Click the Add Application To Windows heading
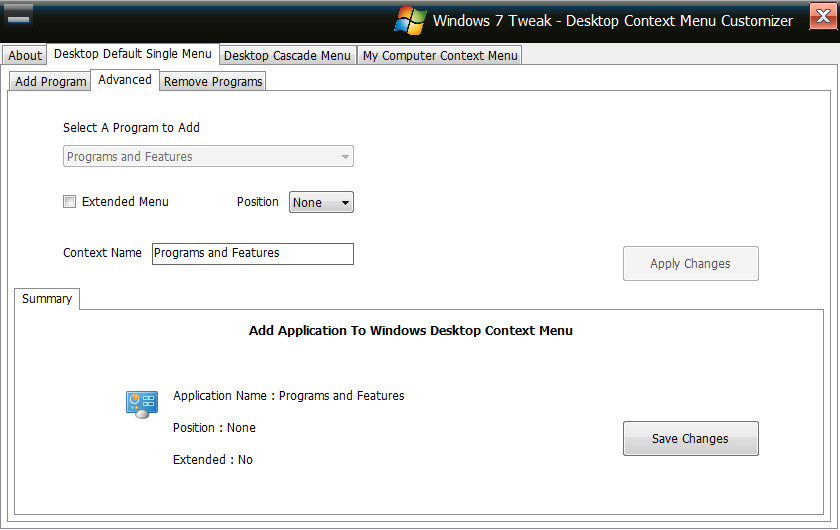 tap(410, 331)
